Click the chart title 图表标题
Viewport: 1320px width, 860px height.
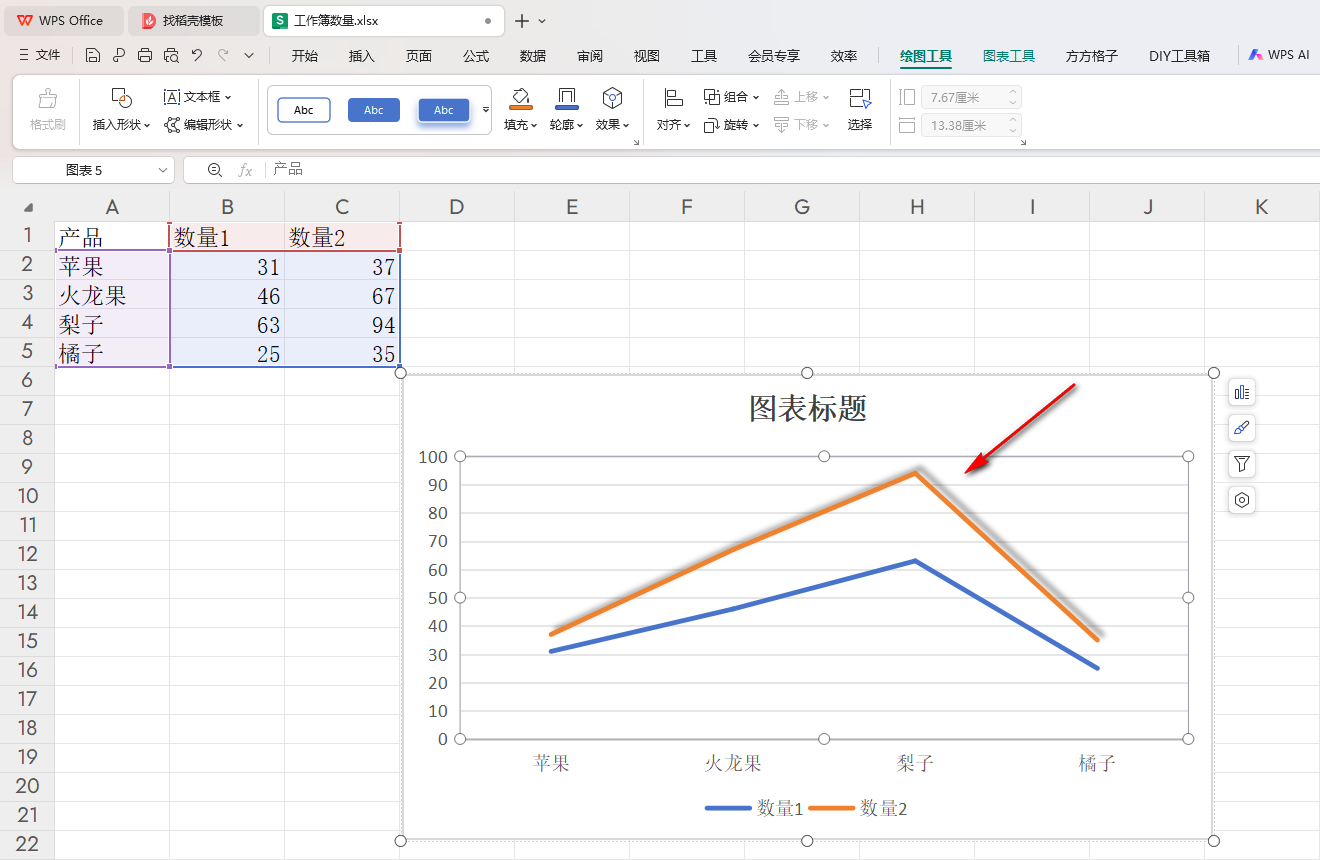point(808,408)
